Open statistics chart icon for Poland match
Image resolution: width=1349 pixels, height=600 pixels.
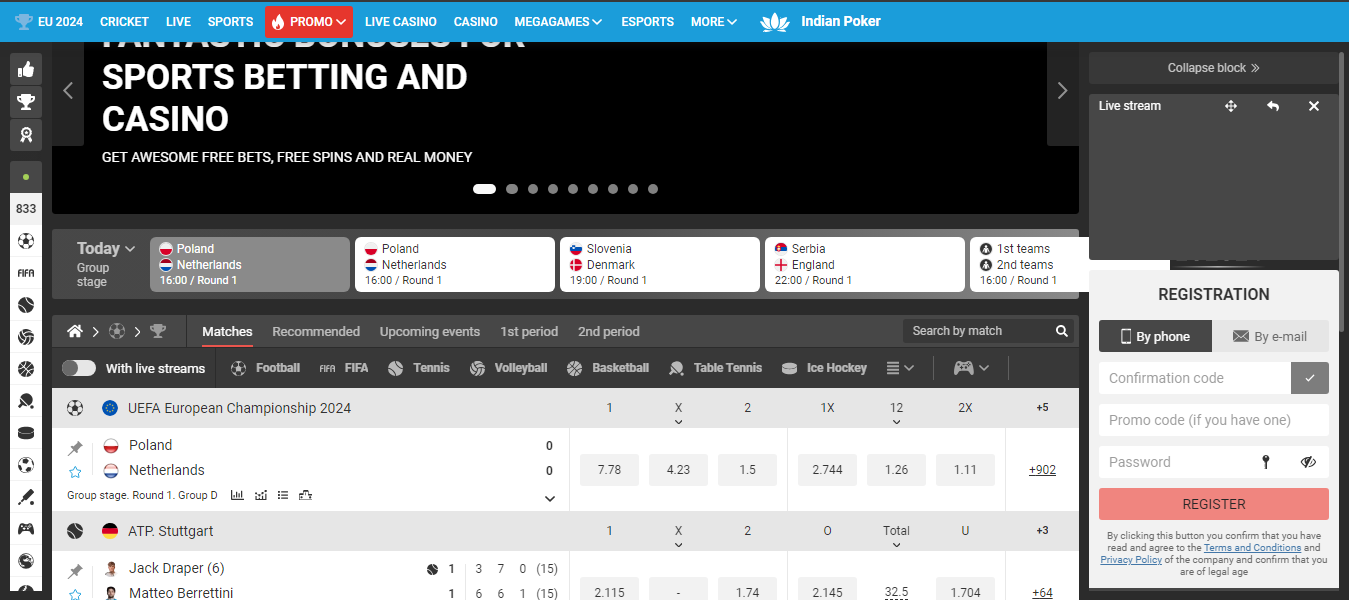pyautogui.click(x=237, y=495)
